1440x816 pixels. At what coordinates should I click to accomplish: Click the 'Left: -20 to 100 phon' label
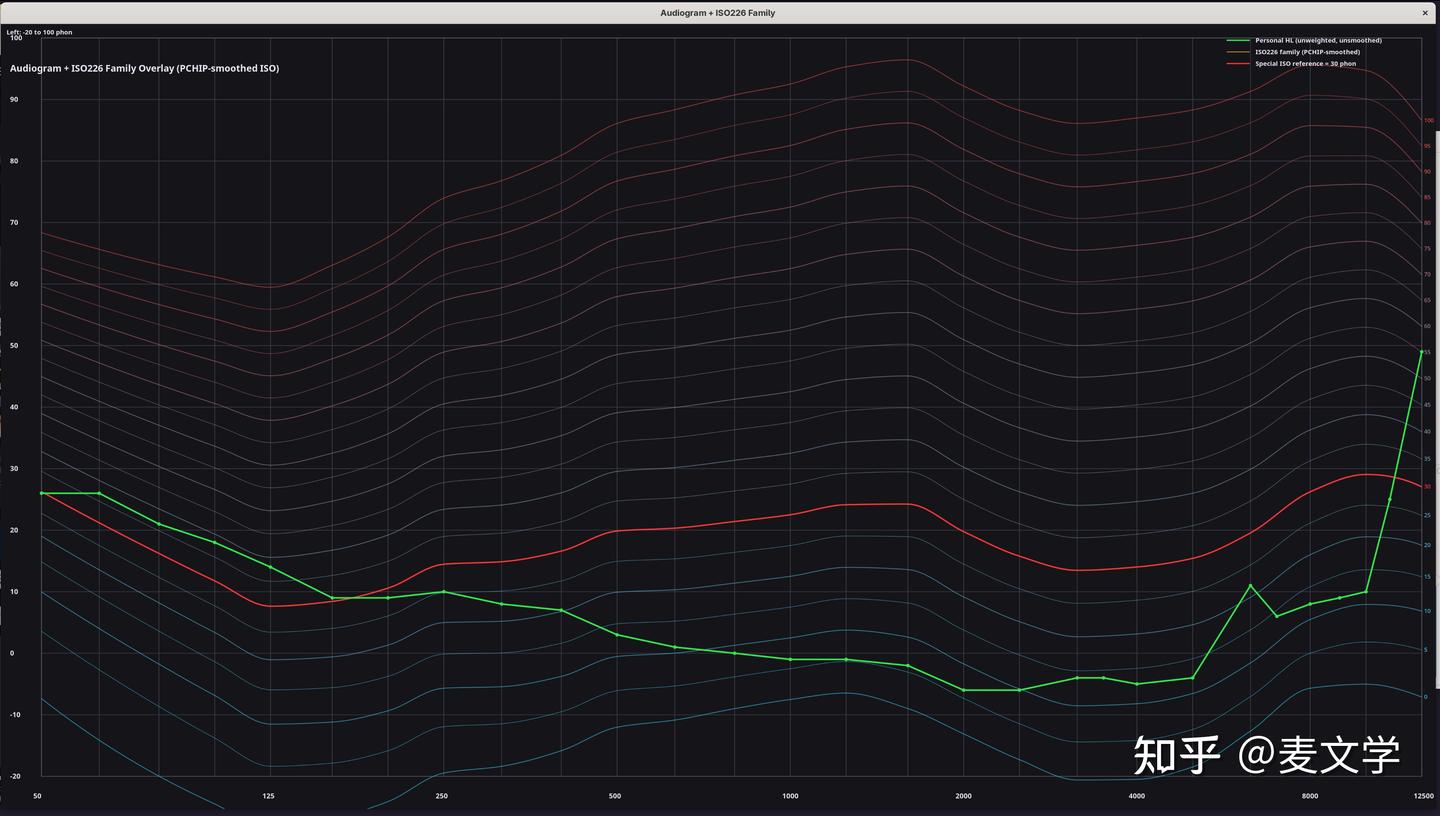tap(40, 32)
